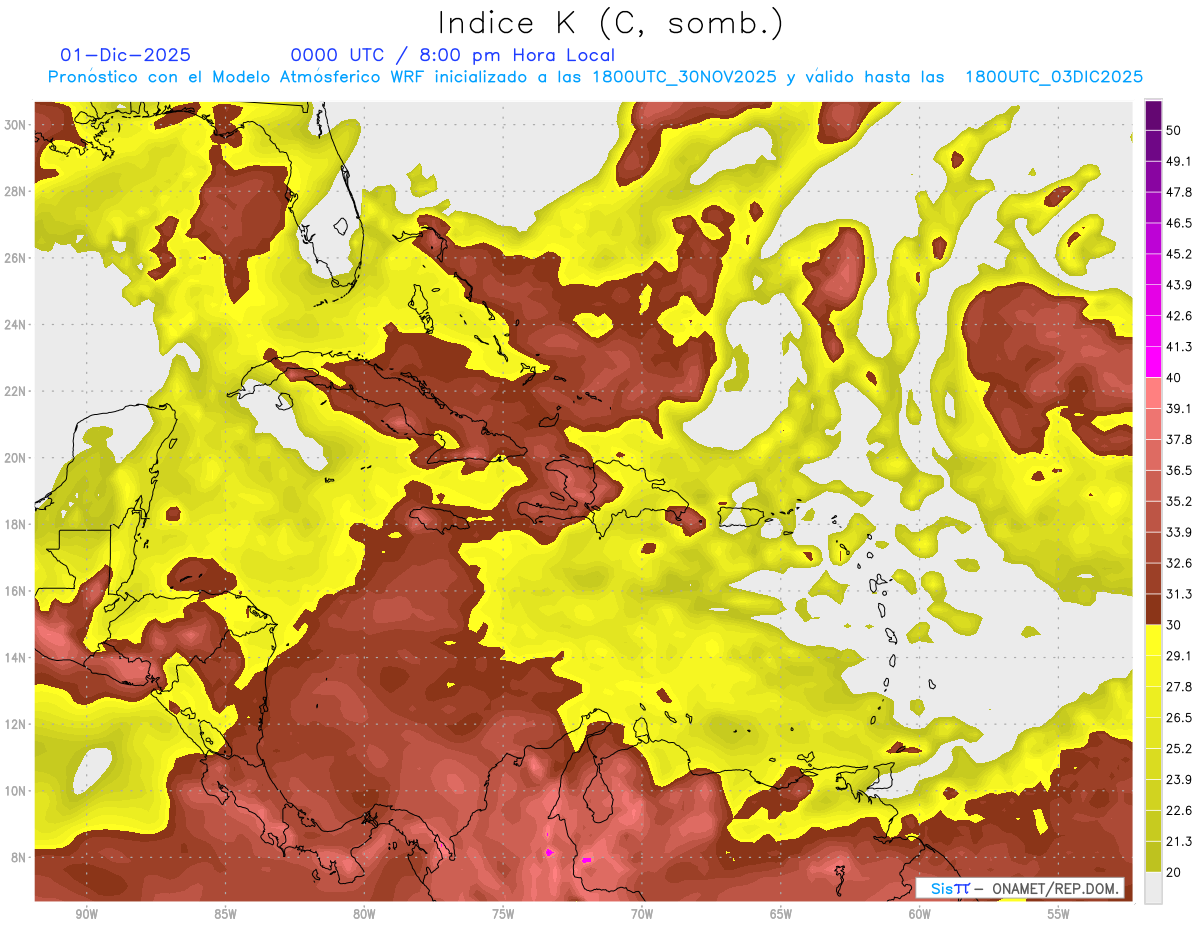
Task: Click colorbar value '46.5'
Action: tap(1178, 223)
